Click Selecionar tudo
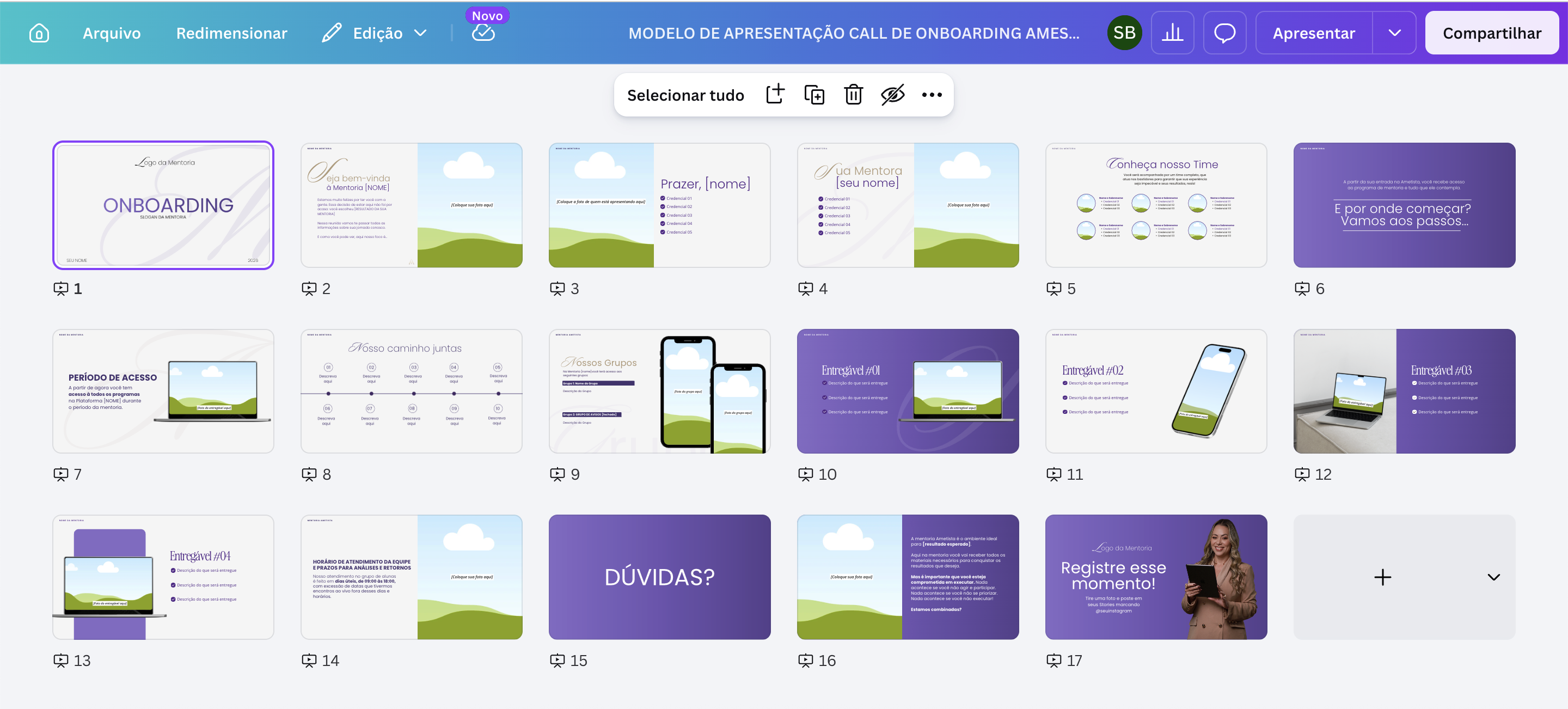Image resolution: width=1568 pixels, height=709 pixels. click(685, 95)
